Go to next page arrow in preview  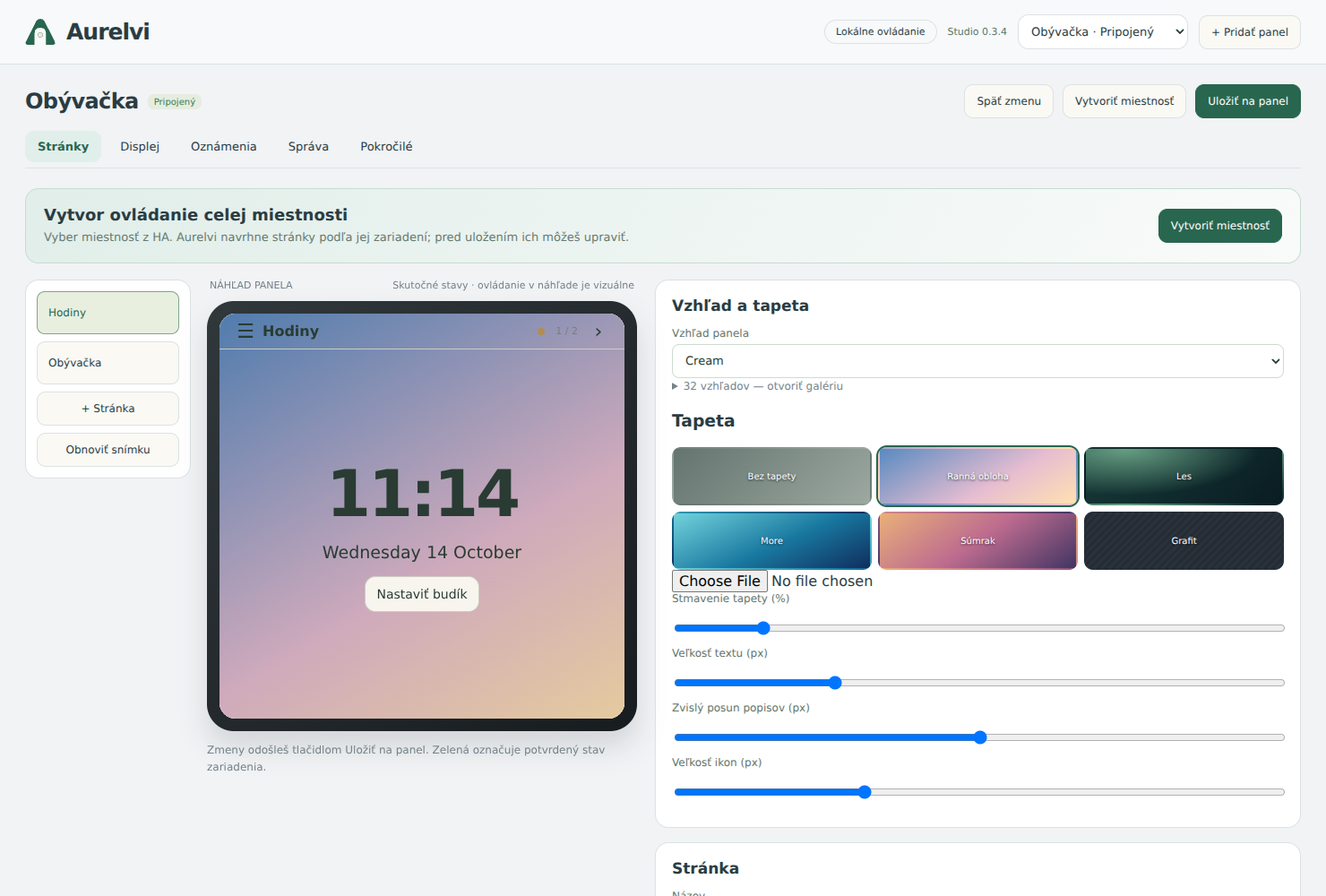coord(598,332)
